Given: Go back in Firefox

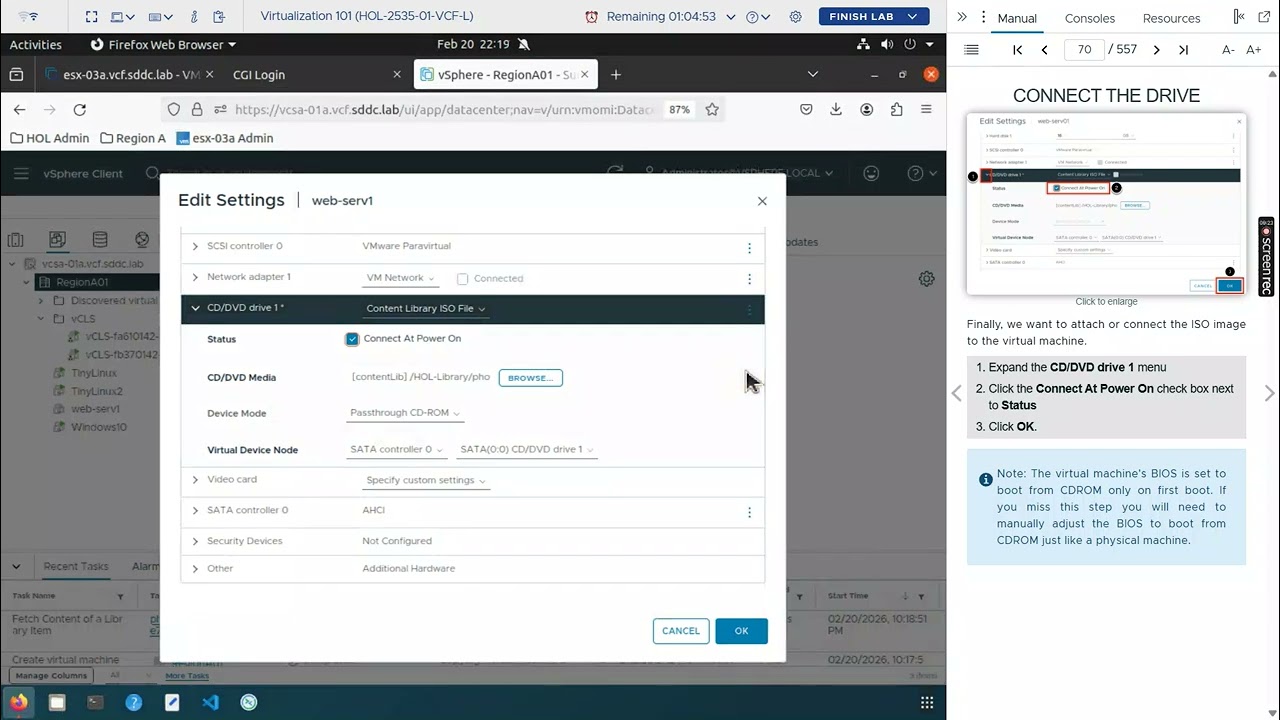Looking at the screenshot, I should [x=20, y=109].
